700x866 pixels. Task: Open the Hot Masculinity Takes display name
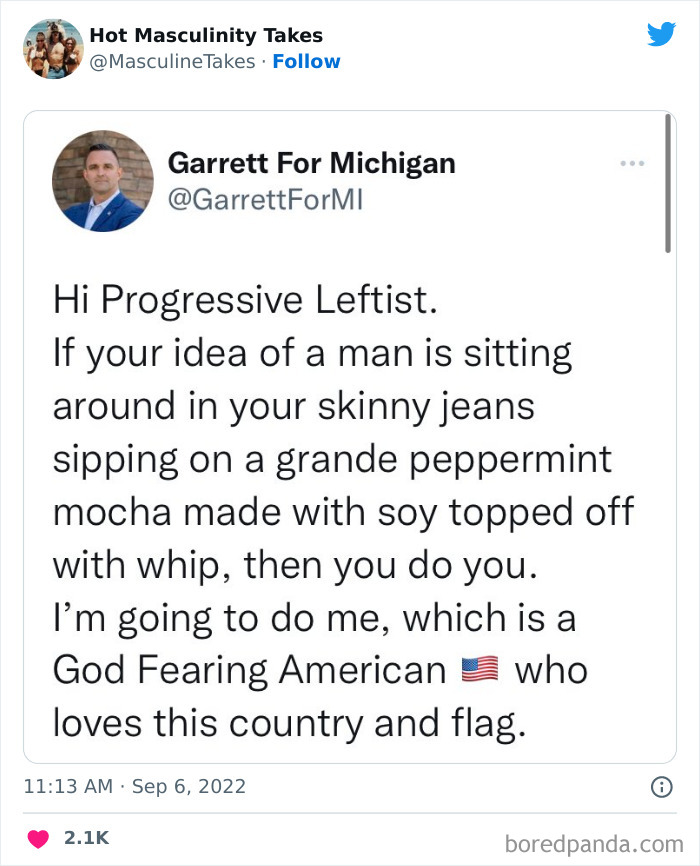pyautogui.click(x=206, y=36)
